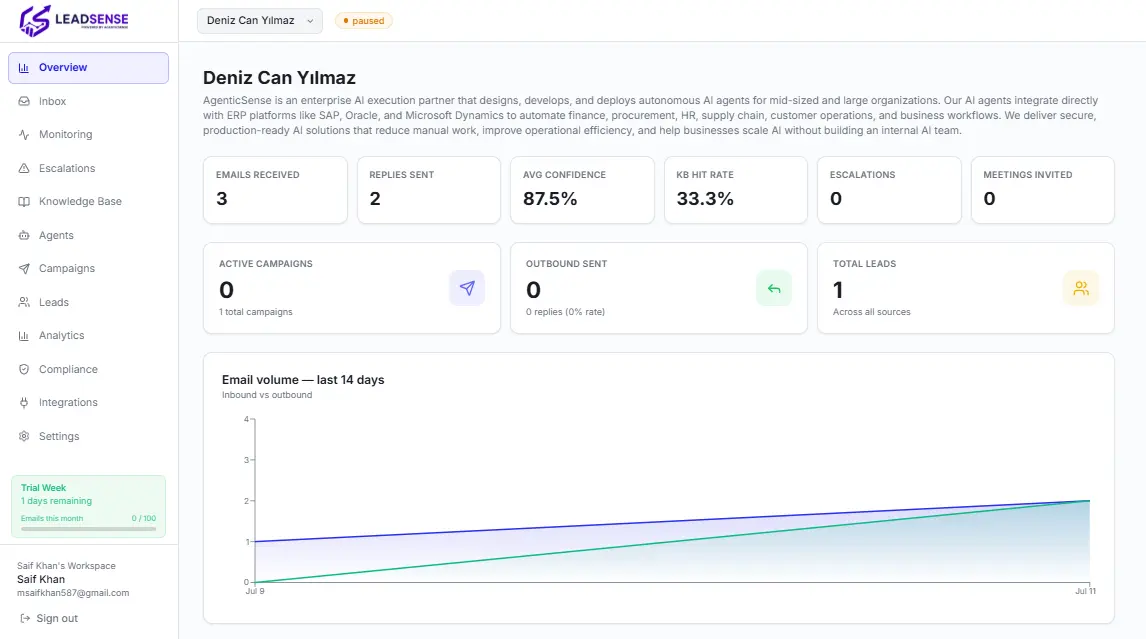Open Campaigns in the sidebar
The image size is (1146, 639).
[88, 268]
